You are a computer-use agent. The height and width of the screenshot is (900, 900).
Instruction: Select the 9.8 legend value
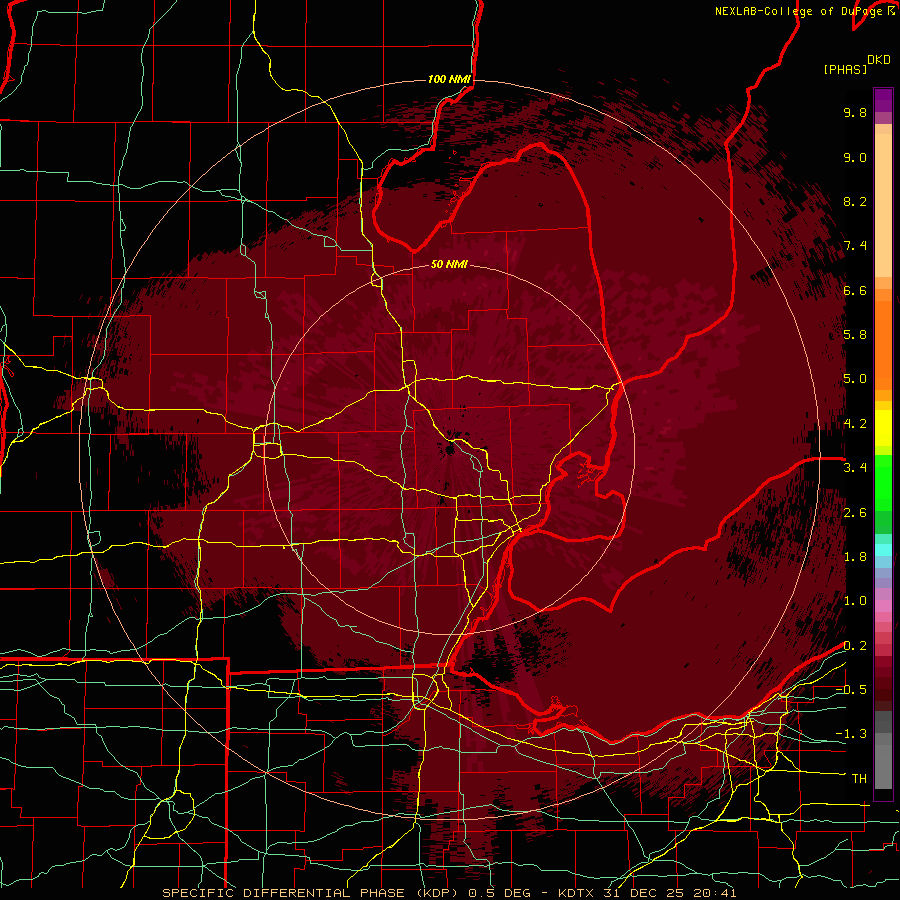[855, 112]
